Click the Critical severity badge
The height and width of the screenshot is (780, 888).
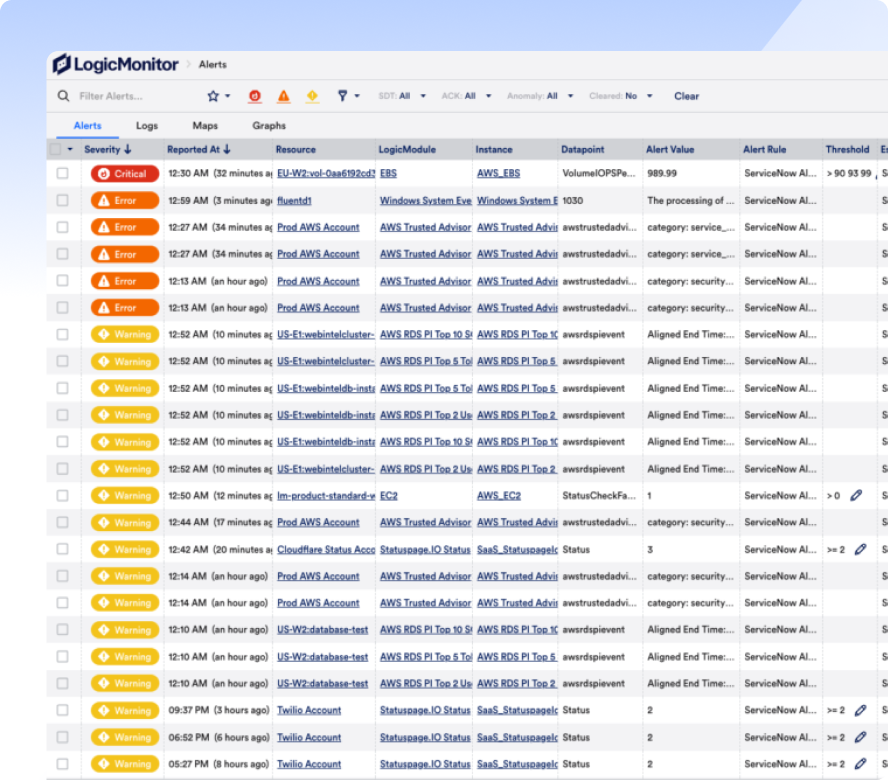125,174
